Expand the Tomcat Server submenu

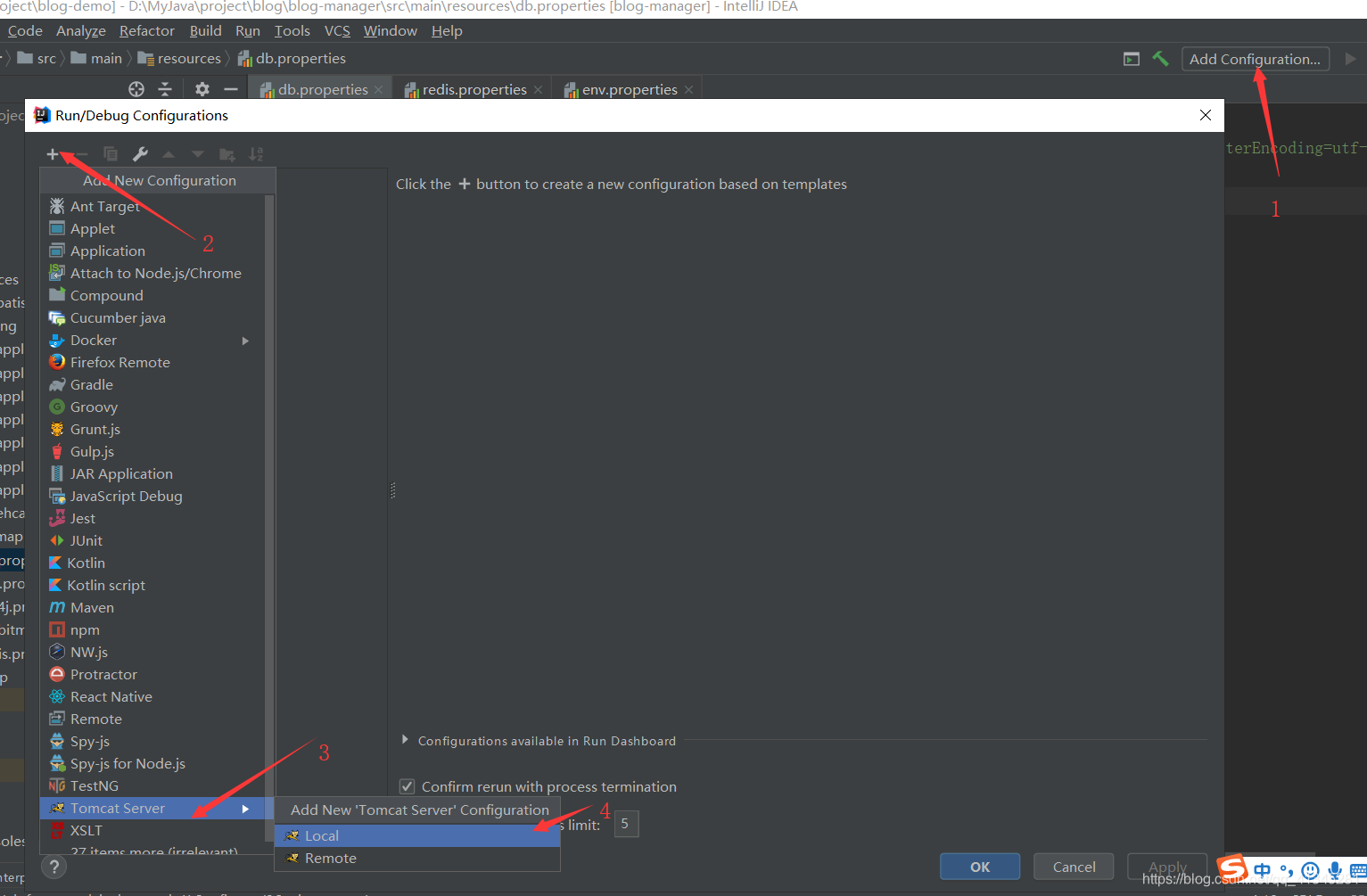(x=152, y=808)
